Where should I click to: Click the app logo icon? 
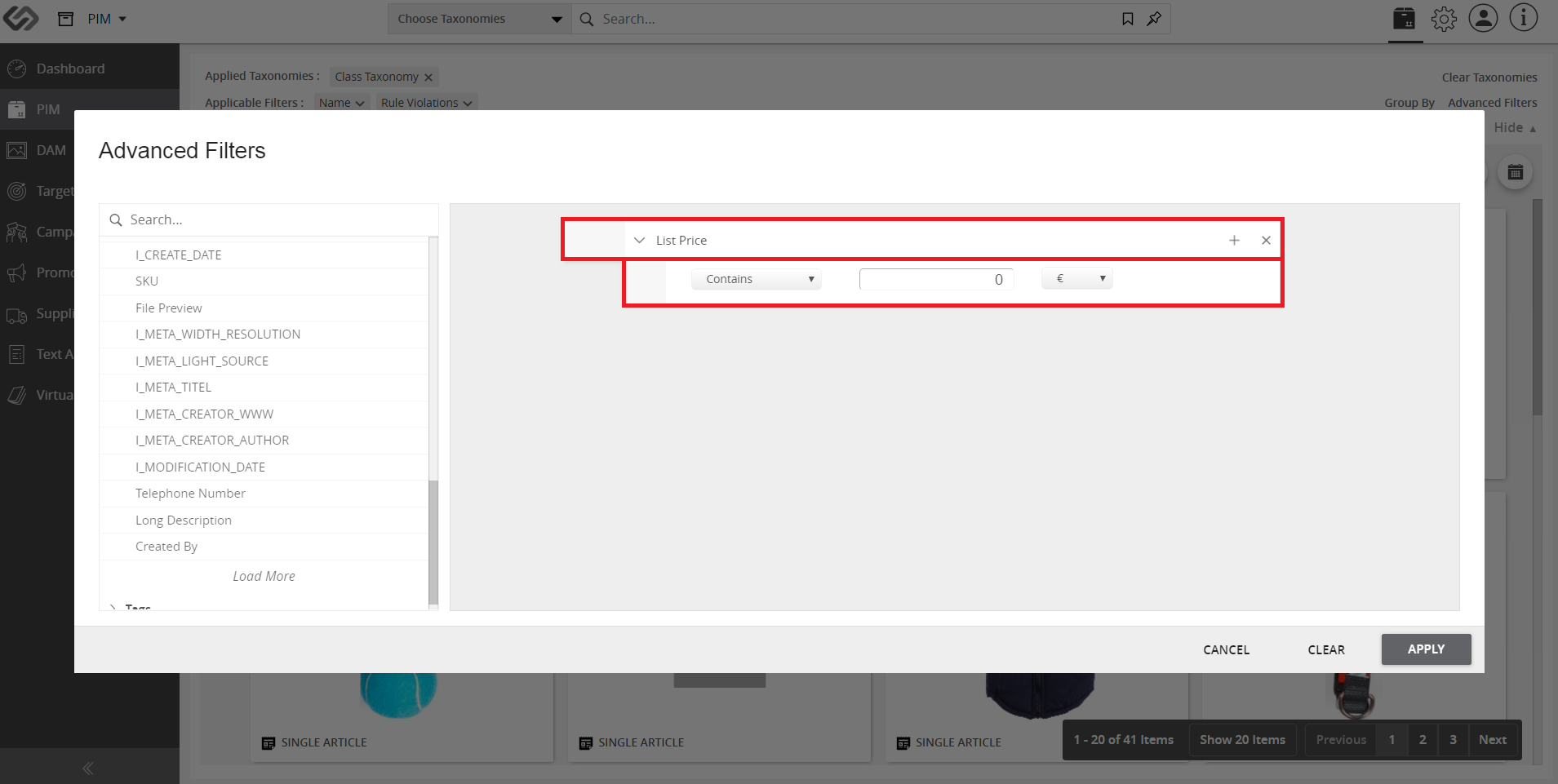[20, 18]
